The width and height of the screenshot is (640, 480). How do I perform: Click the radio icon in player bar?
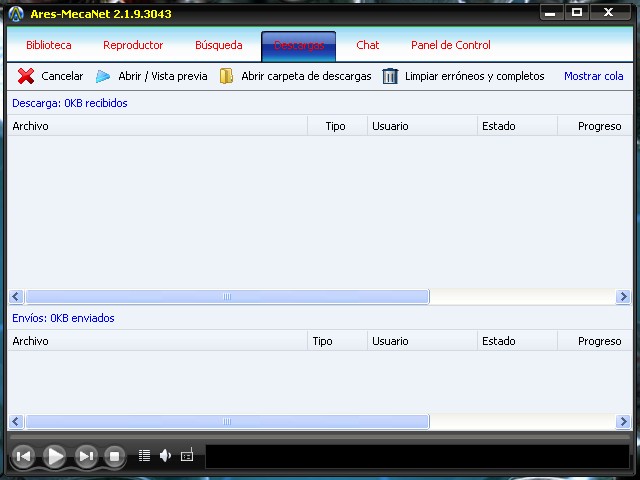[187, 455]
